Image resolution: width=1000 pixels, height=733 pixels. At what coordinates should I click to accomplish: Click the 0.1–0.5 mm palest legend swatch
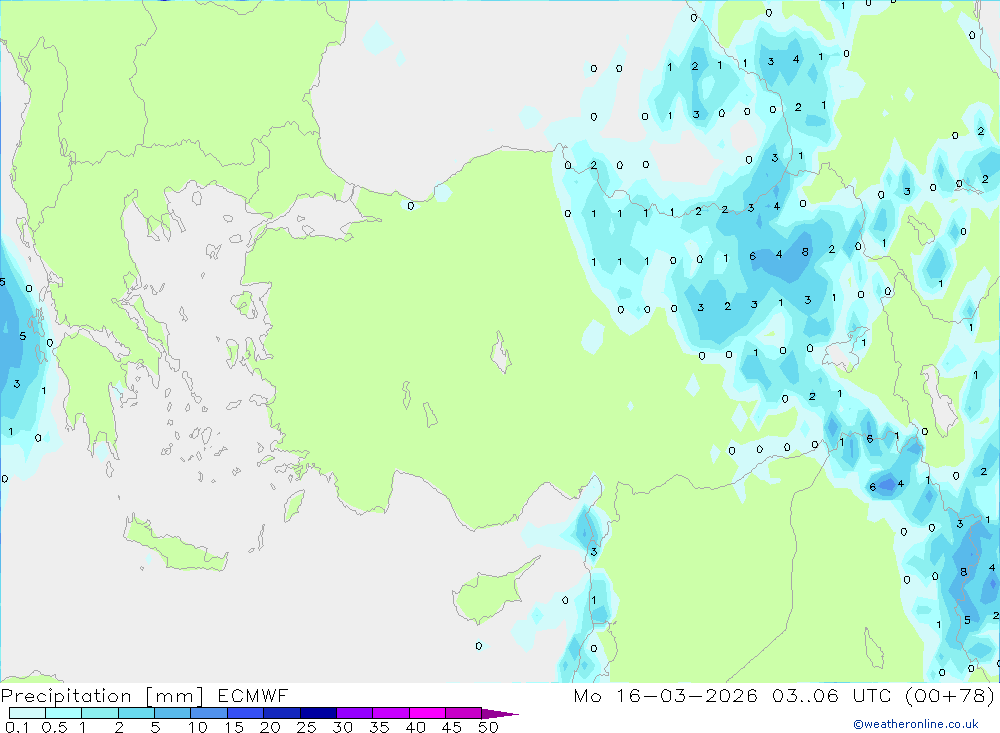(x=27, y=713)
